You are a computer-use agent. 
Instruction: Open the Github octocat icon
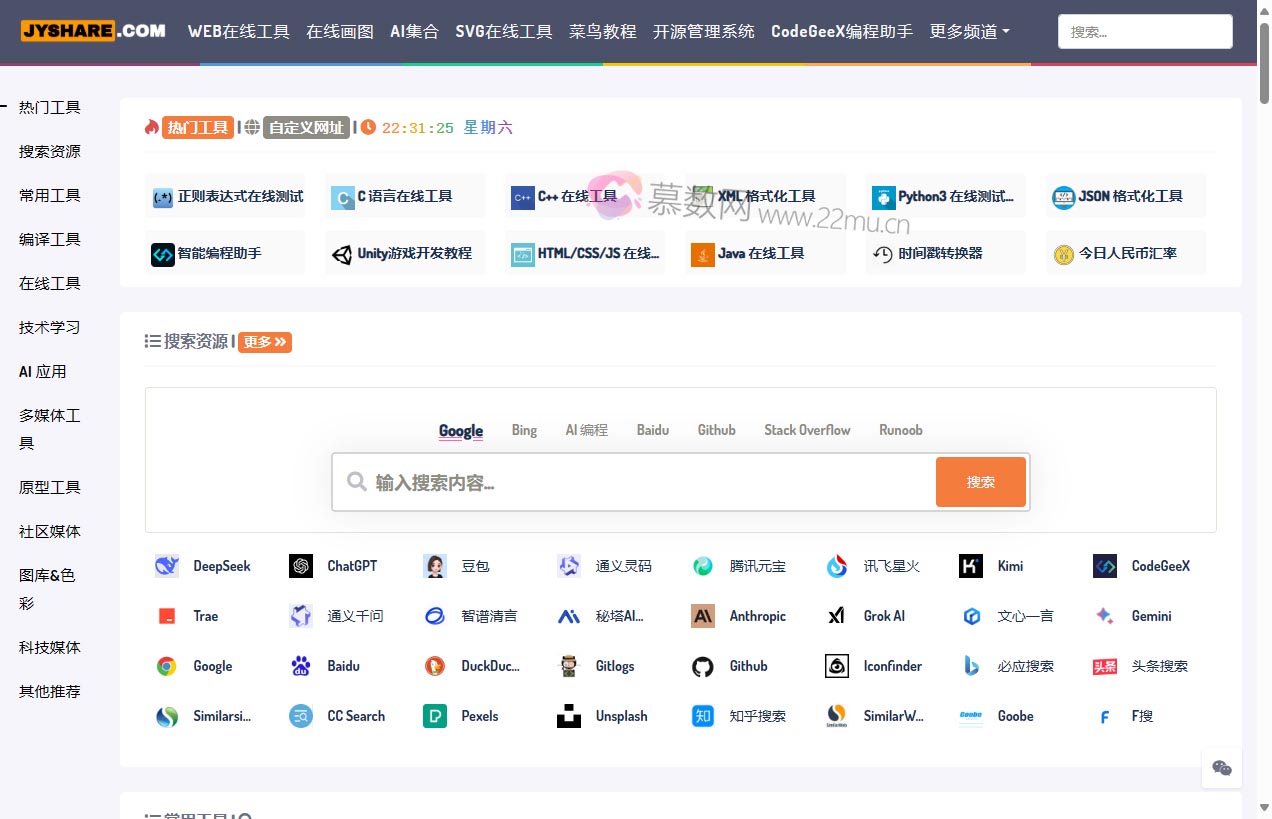[x=703, y=666]
